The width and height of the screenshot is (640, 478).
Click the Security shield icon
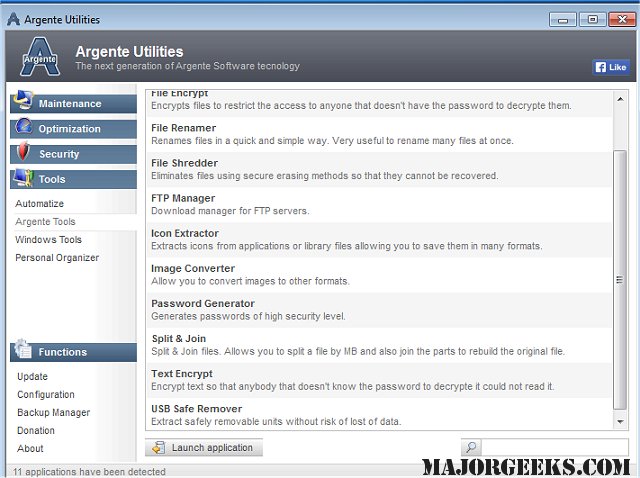(23, 151)
